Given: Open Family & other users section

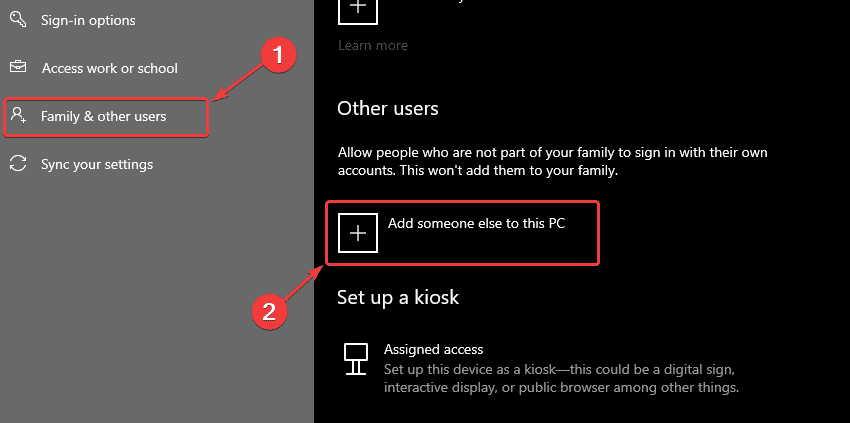Looking at the screenshot, I should coord(104,116).
